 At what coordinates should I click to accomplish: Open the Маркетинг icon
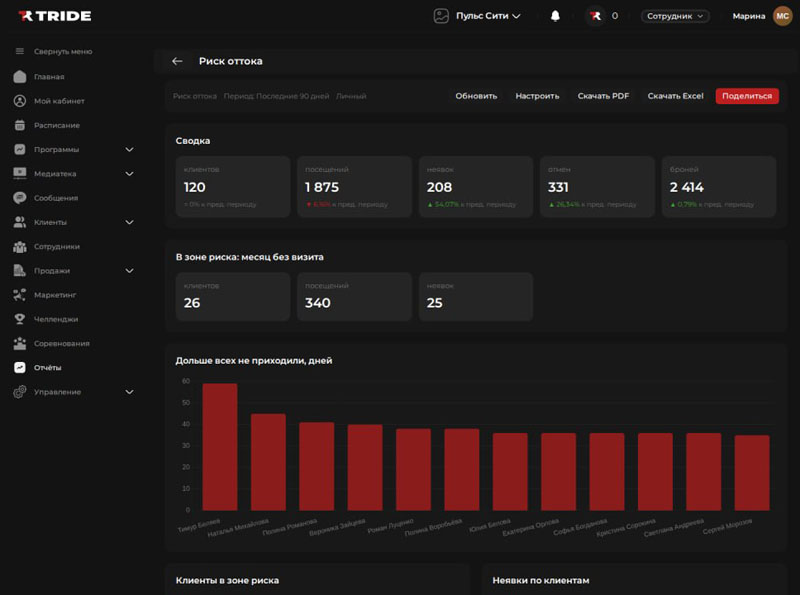pos(20,295)
